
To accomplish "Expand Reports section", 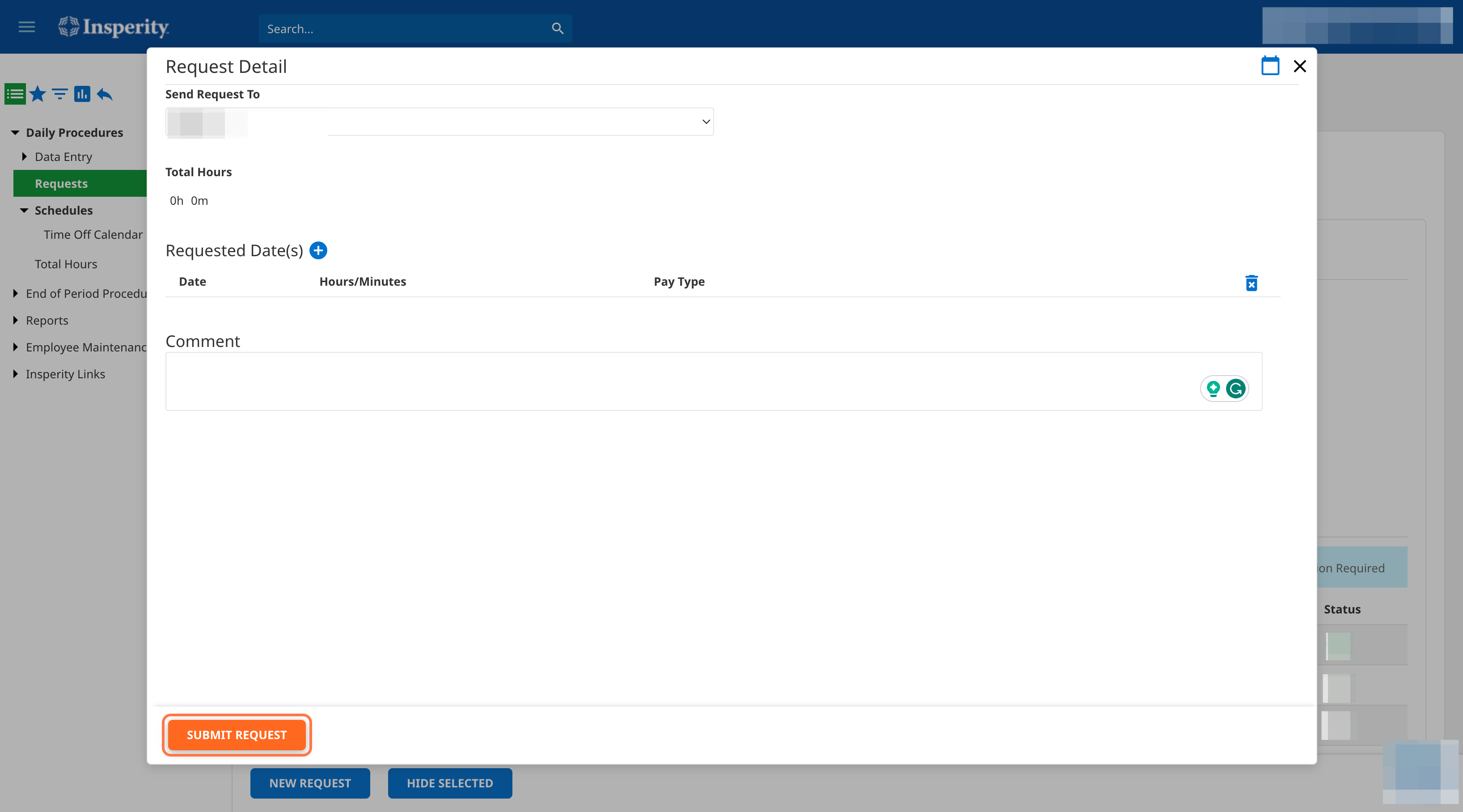I will click(x=15, y=320).
